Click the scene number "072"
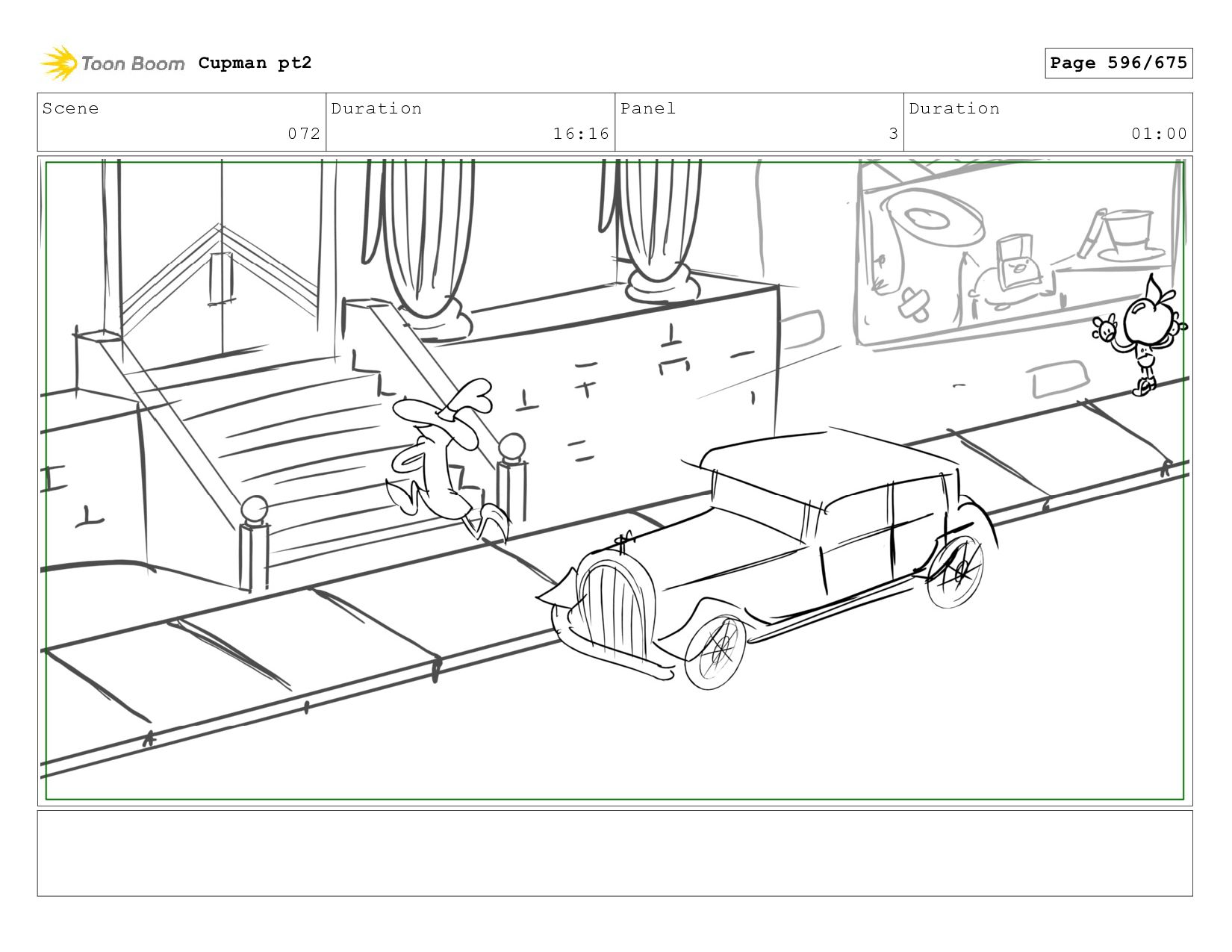The height and width of the screenshot is (952, 1232). click(304, 134)
